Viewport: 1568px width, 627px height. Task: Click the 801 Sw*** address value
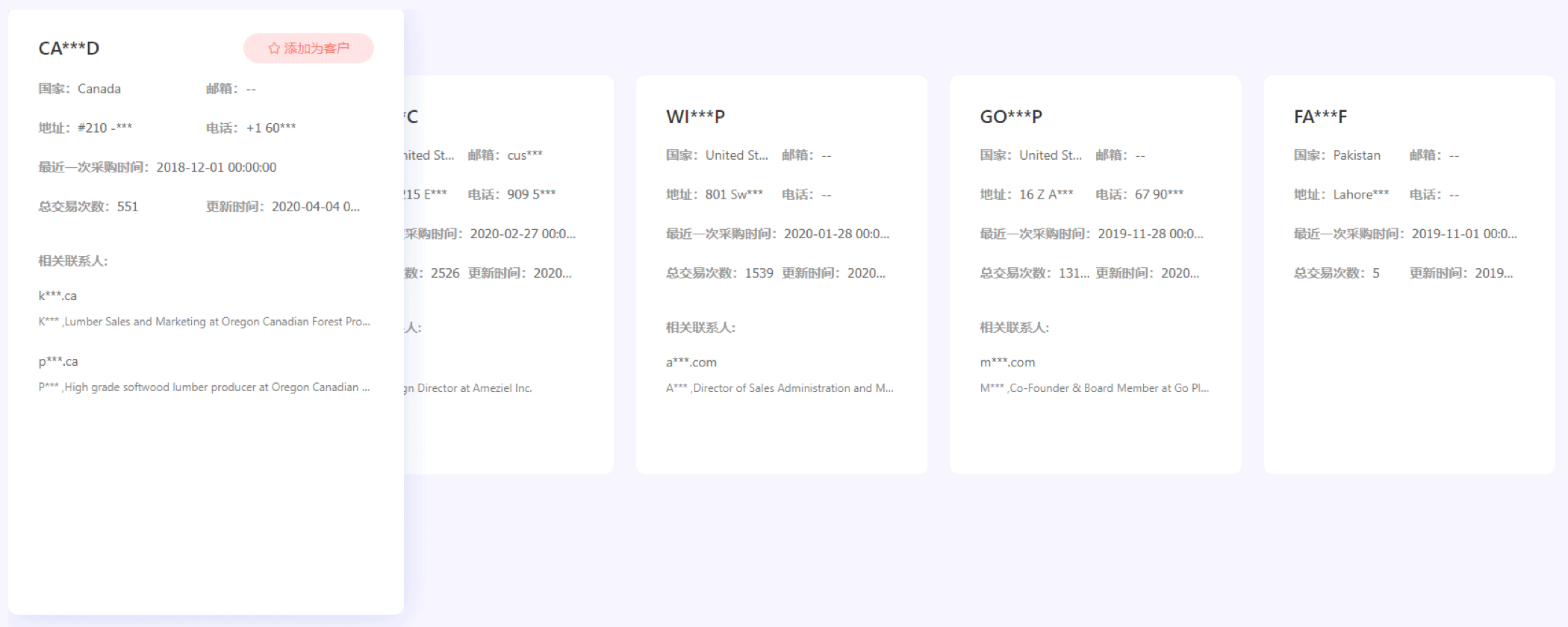[734, 195]
